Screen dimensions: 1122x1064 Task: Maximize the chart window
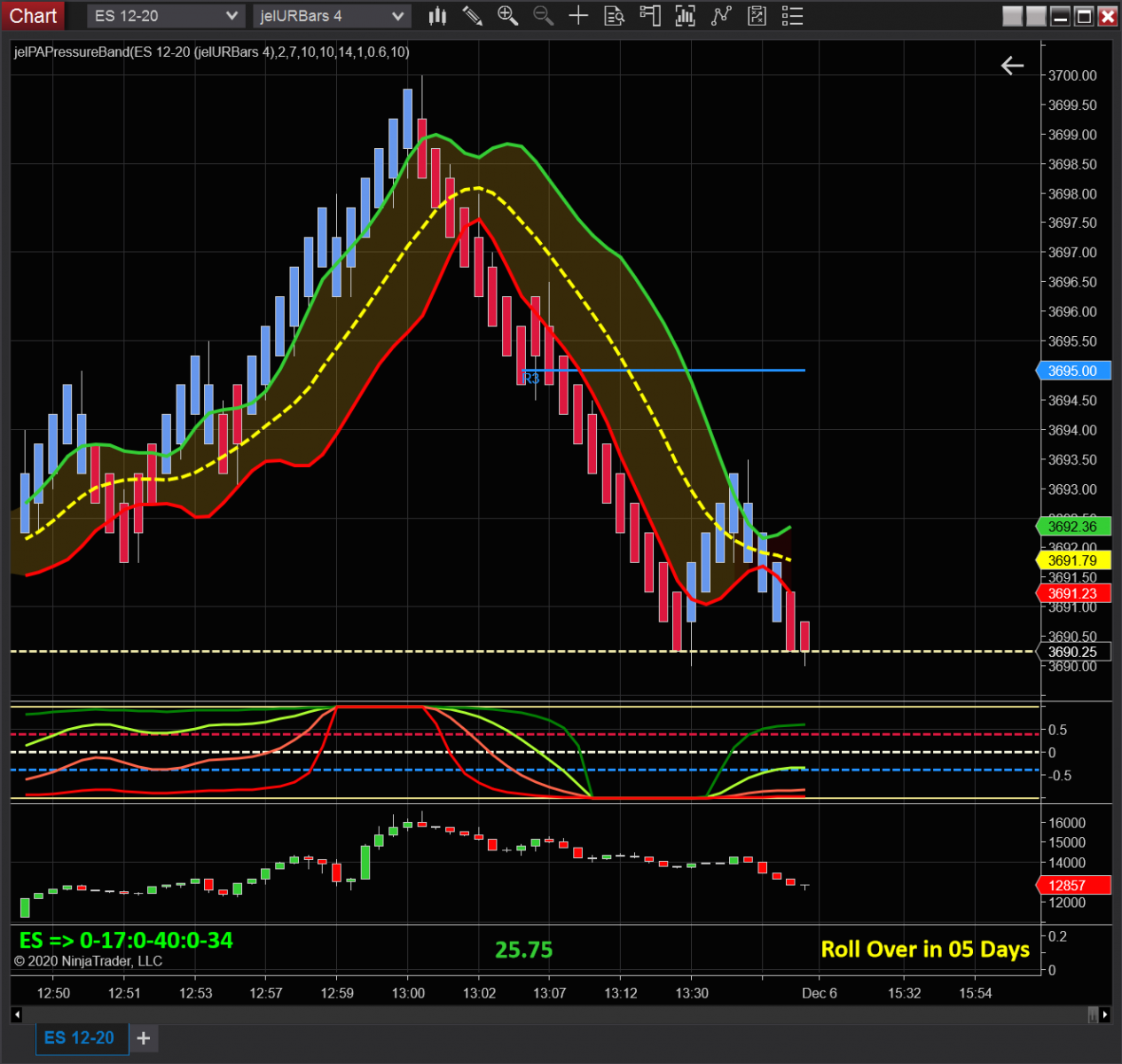pyautogui.click(x=1084, y=16)
